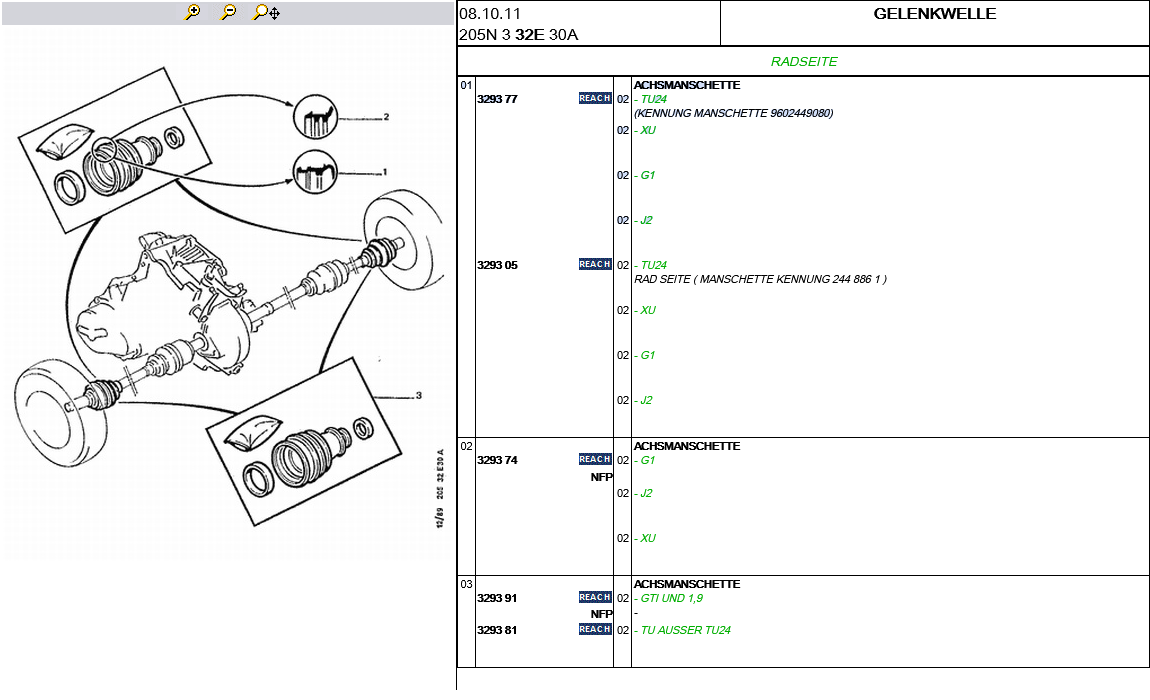Click the zoom out magnifier icon
This screenshot has width=1150, height=700.
coord(228,12)
